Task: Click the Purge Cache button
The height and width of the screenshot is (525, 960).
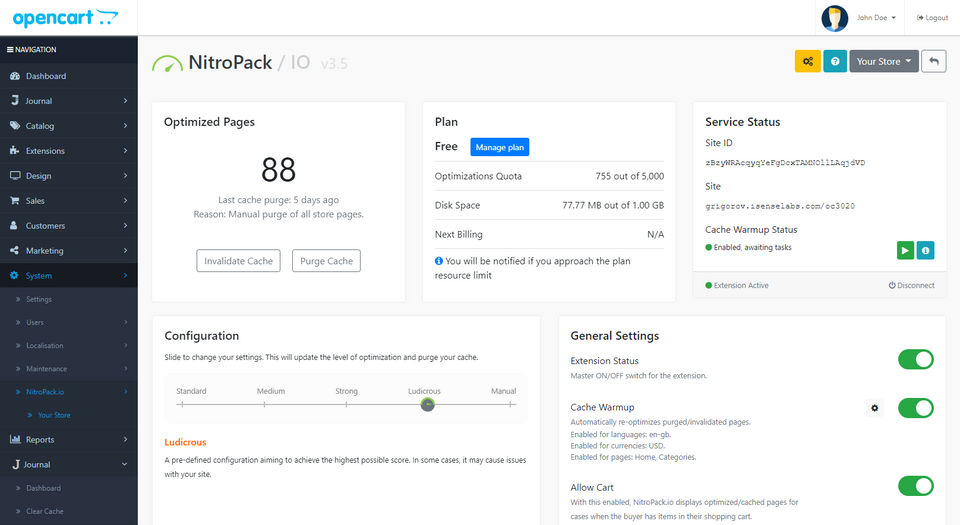Action: [326, 261]
